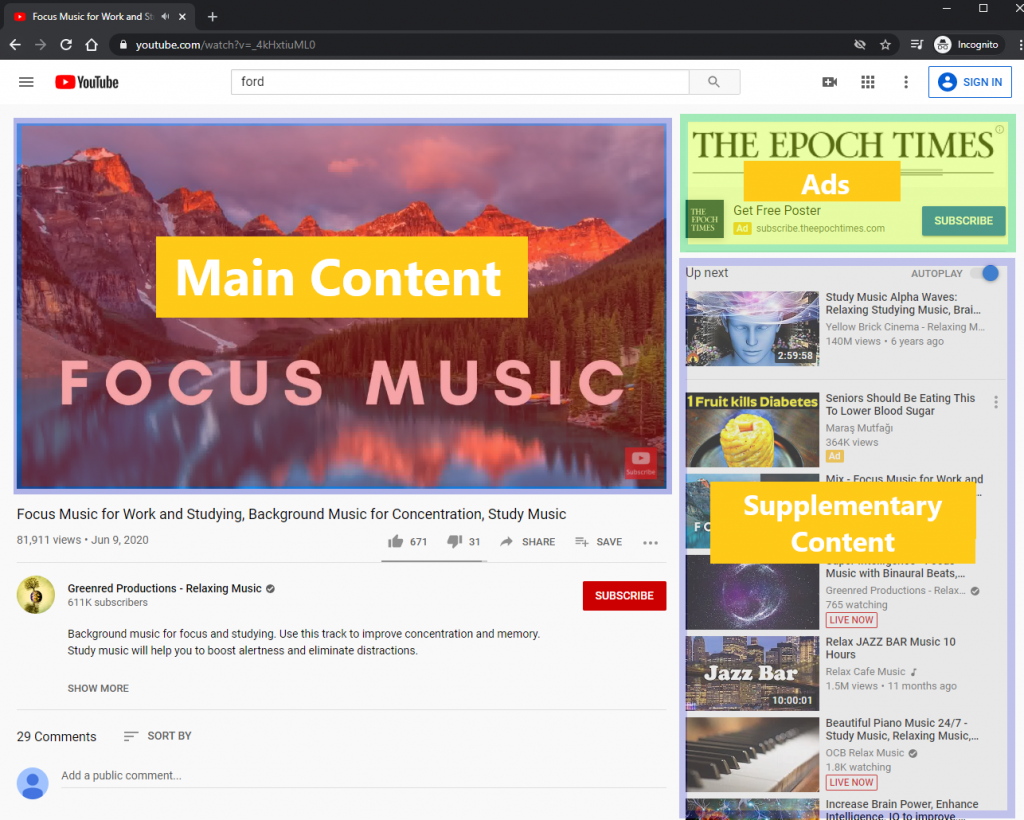Open the YouTube hamburger guide menu

(x=26, y=82)
